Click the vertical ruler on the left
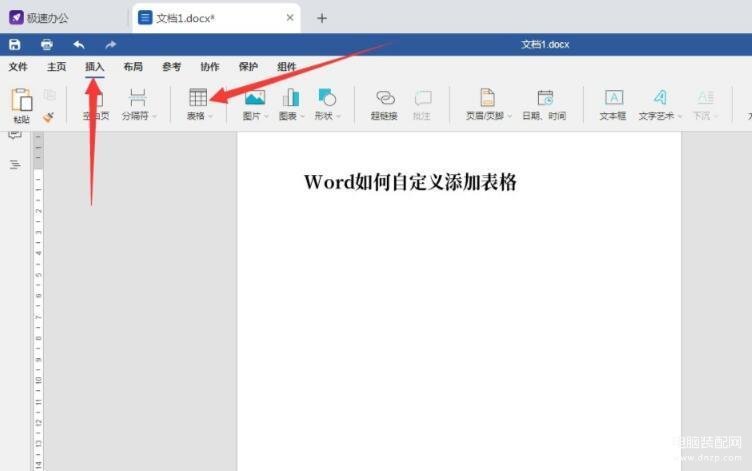This screenshot has width=752, height=471. tap(38, 301)
